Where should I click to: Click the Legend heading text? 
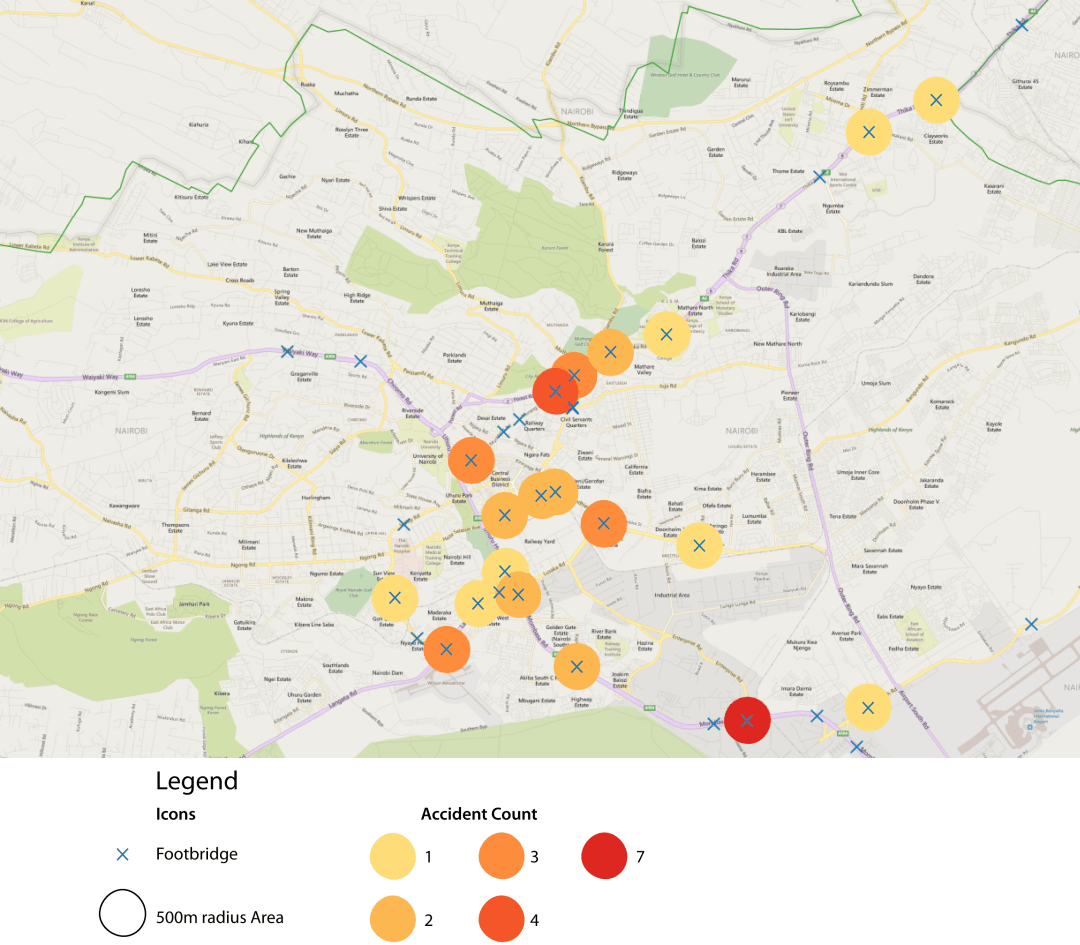click(197, 781)
